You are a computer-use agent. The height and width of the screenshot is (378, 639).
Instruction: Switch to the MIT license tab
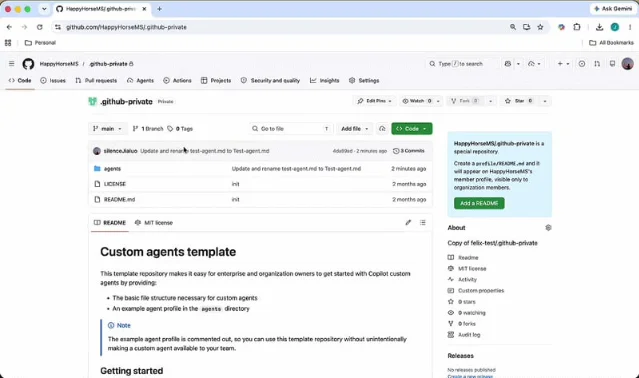tap(154, 223)
